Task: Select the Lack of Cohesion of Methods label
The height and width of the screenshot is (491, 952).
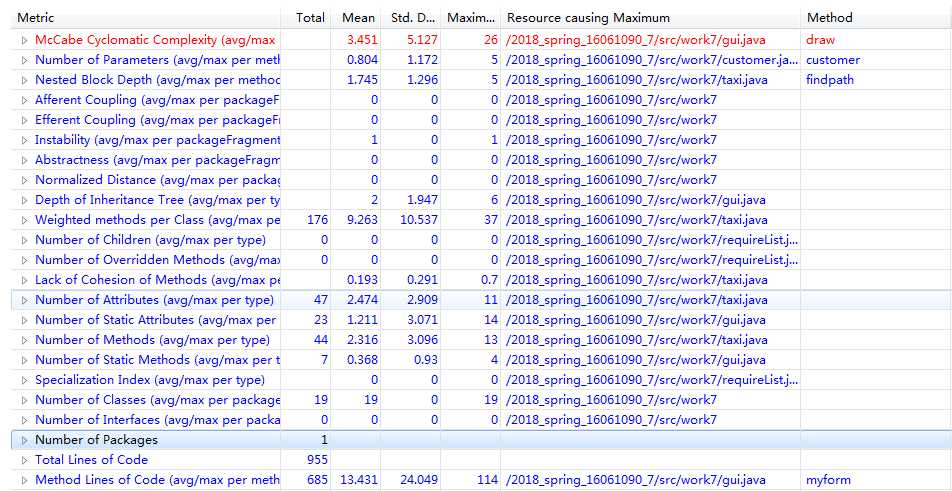Action: 158,280
